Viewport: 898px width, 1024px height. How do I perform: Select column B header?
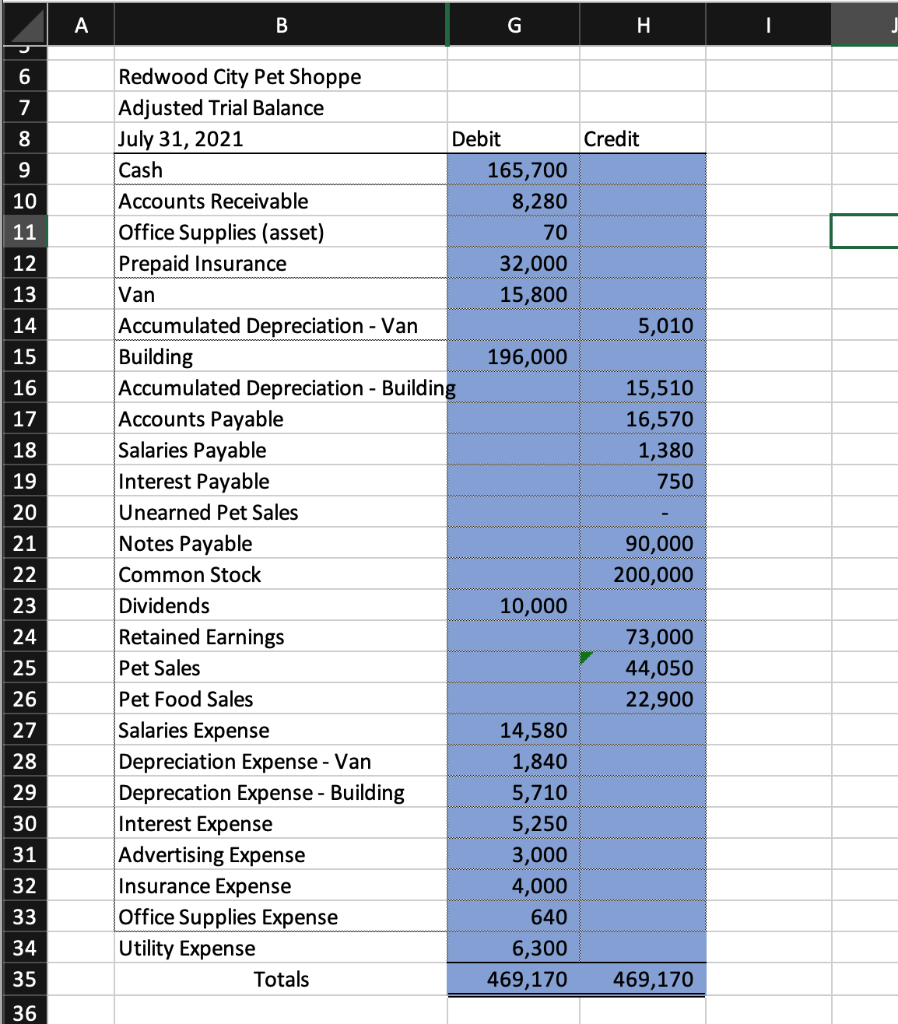pos(281,25)
